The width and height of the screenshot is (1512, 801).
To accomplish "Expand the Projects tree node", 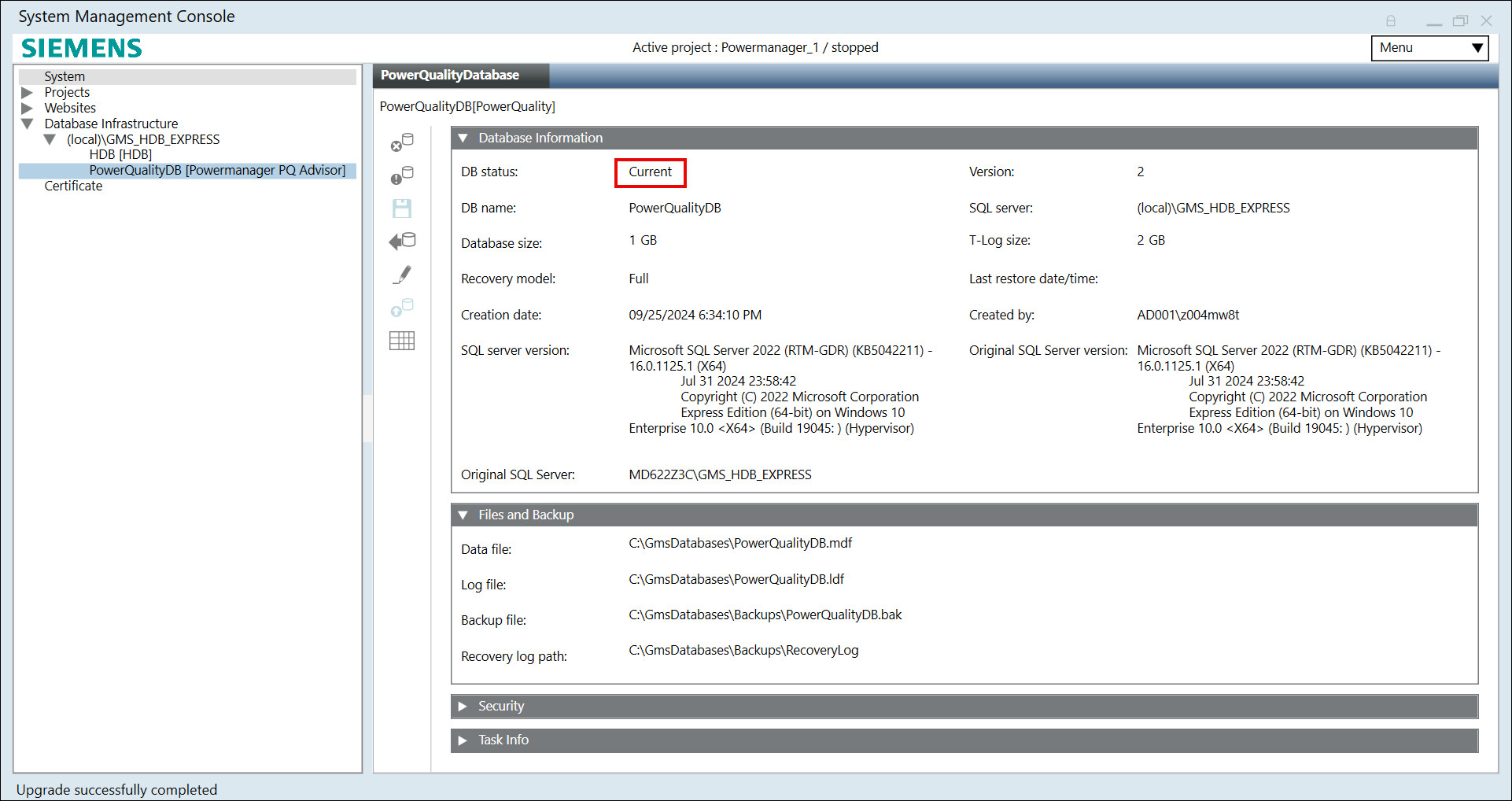I will [28, 93].
